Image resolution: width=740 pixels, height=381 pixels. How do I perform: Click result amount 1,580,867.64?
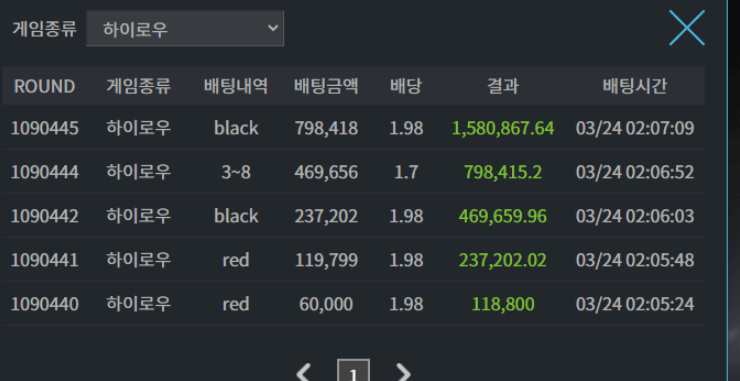503,128
